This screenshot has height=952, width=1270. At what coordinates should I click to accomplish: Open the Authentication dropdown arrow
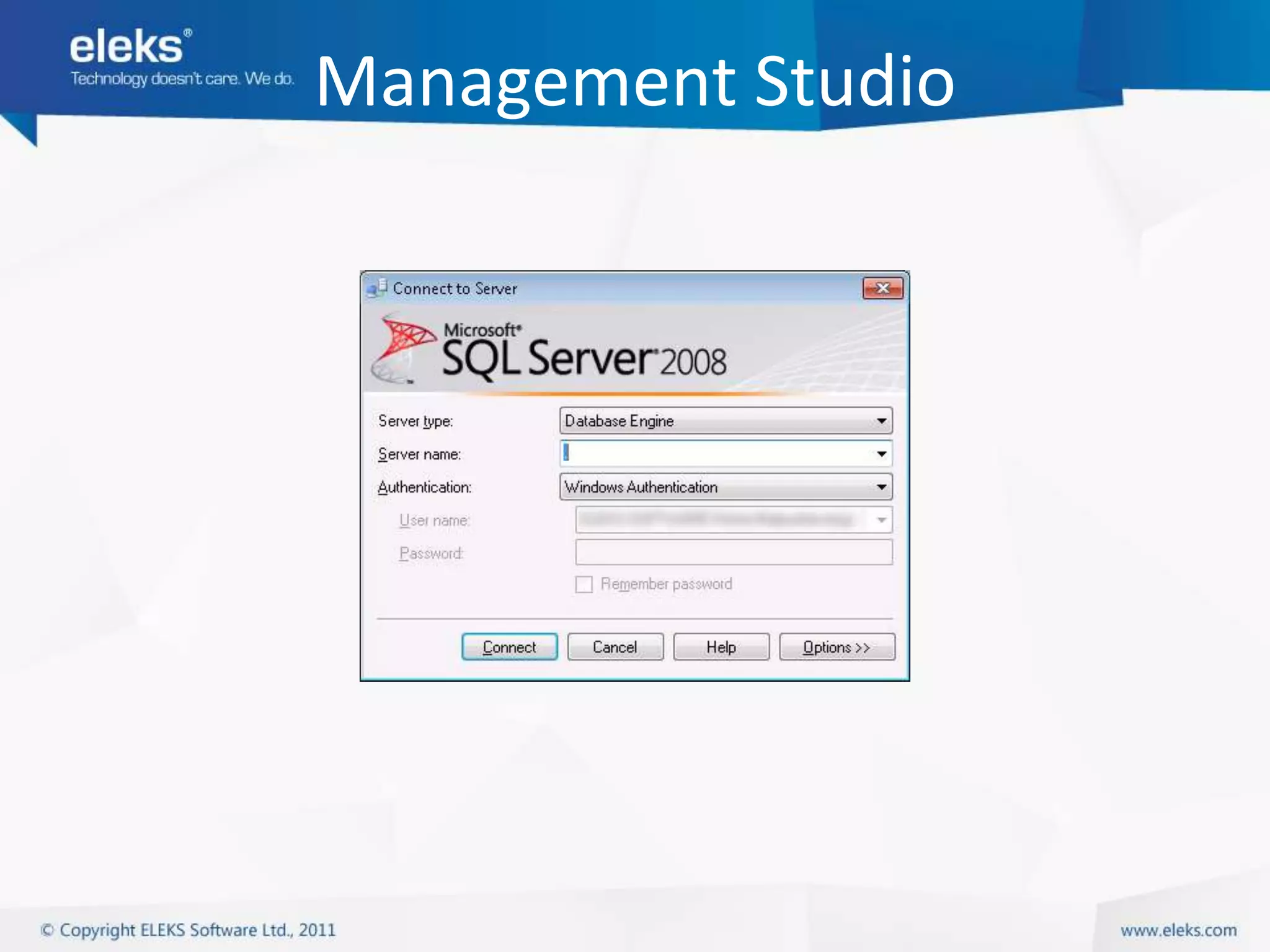[x=881, y=487]
